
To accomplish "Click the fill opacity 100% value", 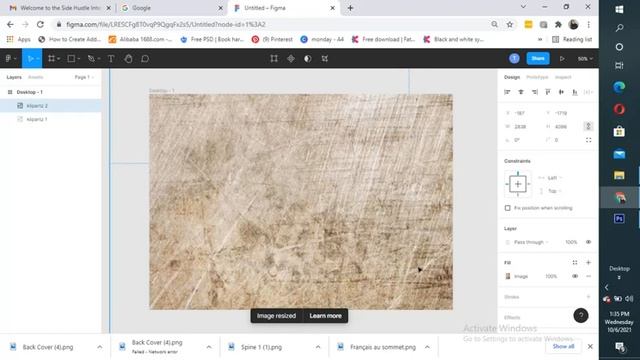I will coord(551,276).
